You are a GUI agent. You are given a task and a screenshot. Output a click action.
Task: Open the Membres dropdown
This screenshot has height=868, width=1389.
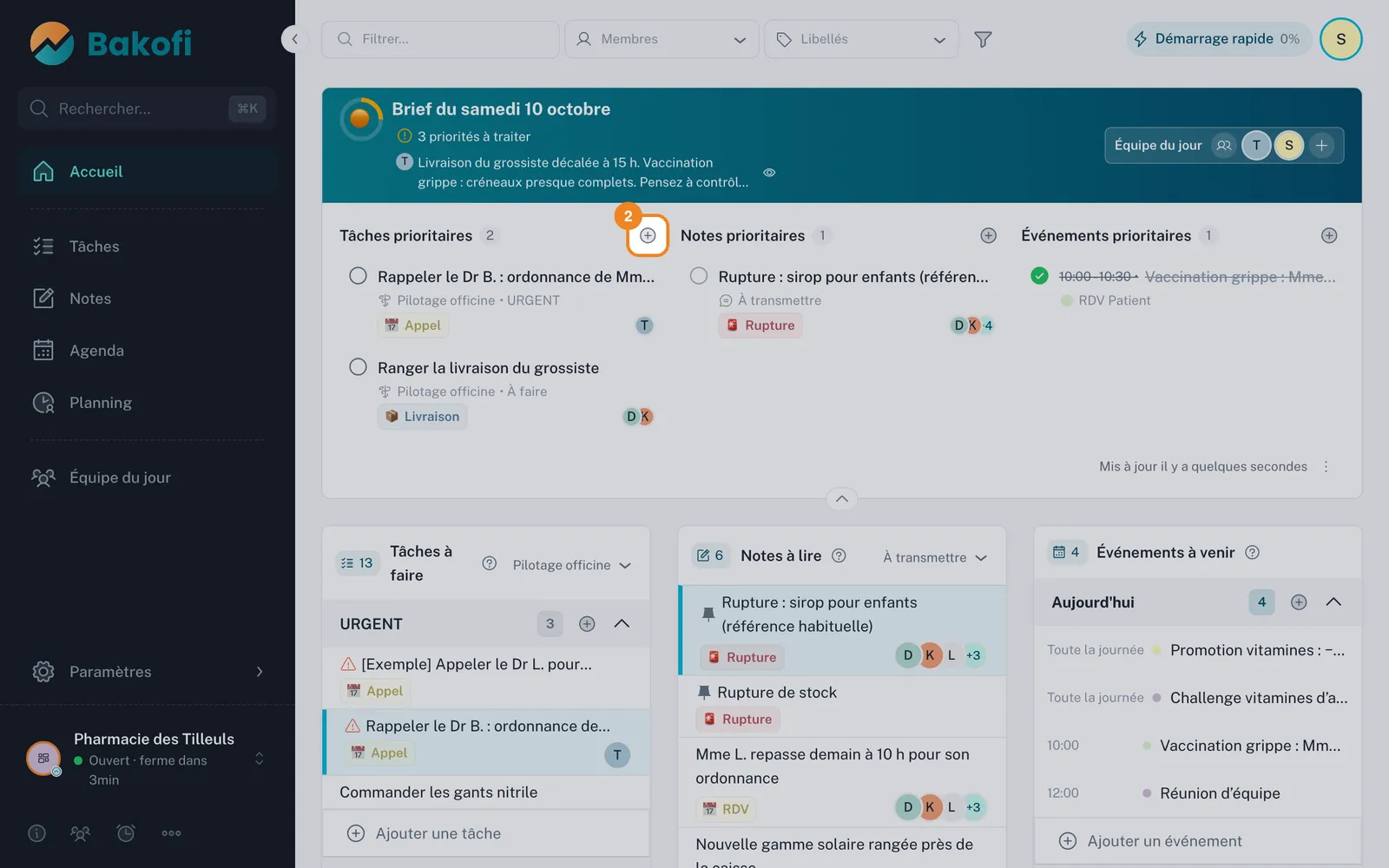[662, 39]
